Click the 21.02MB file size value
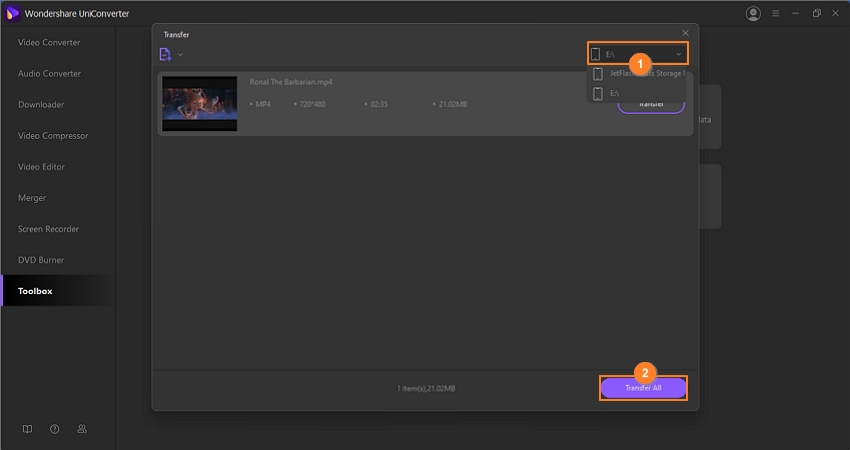The image size is (850, 450). (453, 104)
